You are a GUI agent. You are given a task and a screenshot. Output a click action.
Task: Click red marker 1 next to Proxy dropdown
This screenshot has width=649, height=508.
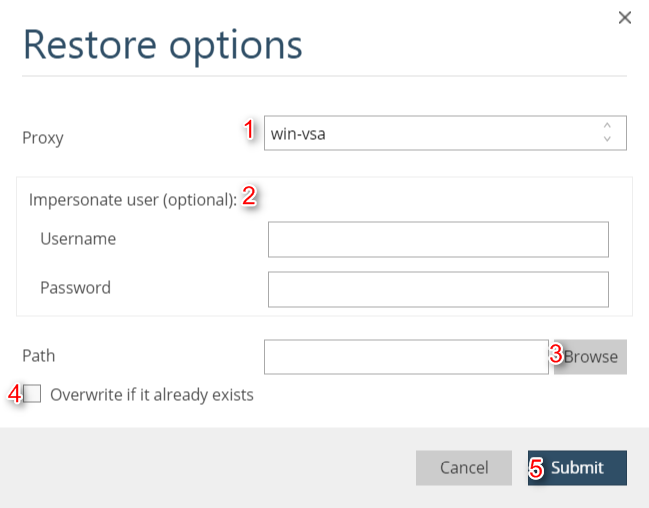click(252, 130)
